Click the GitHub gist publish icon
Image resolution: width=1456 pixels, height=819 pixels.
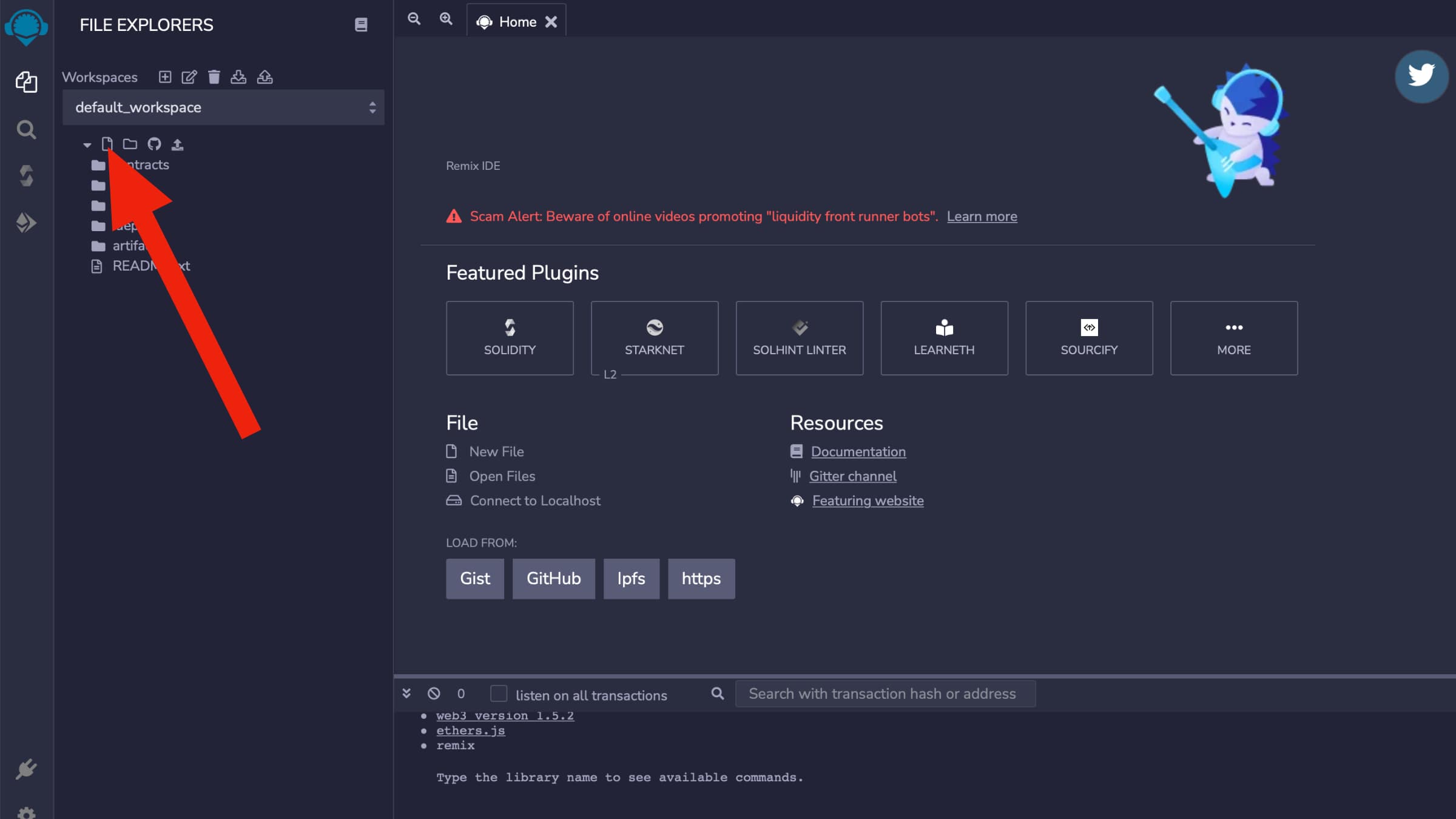(154, 144)
